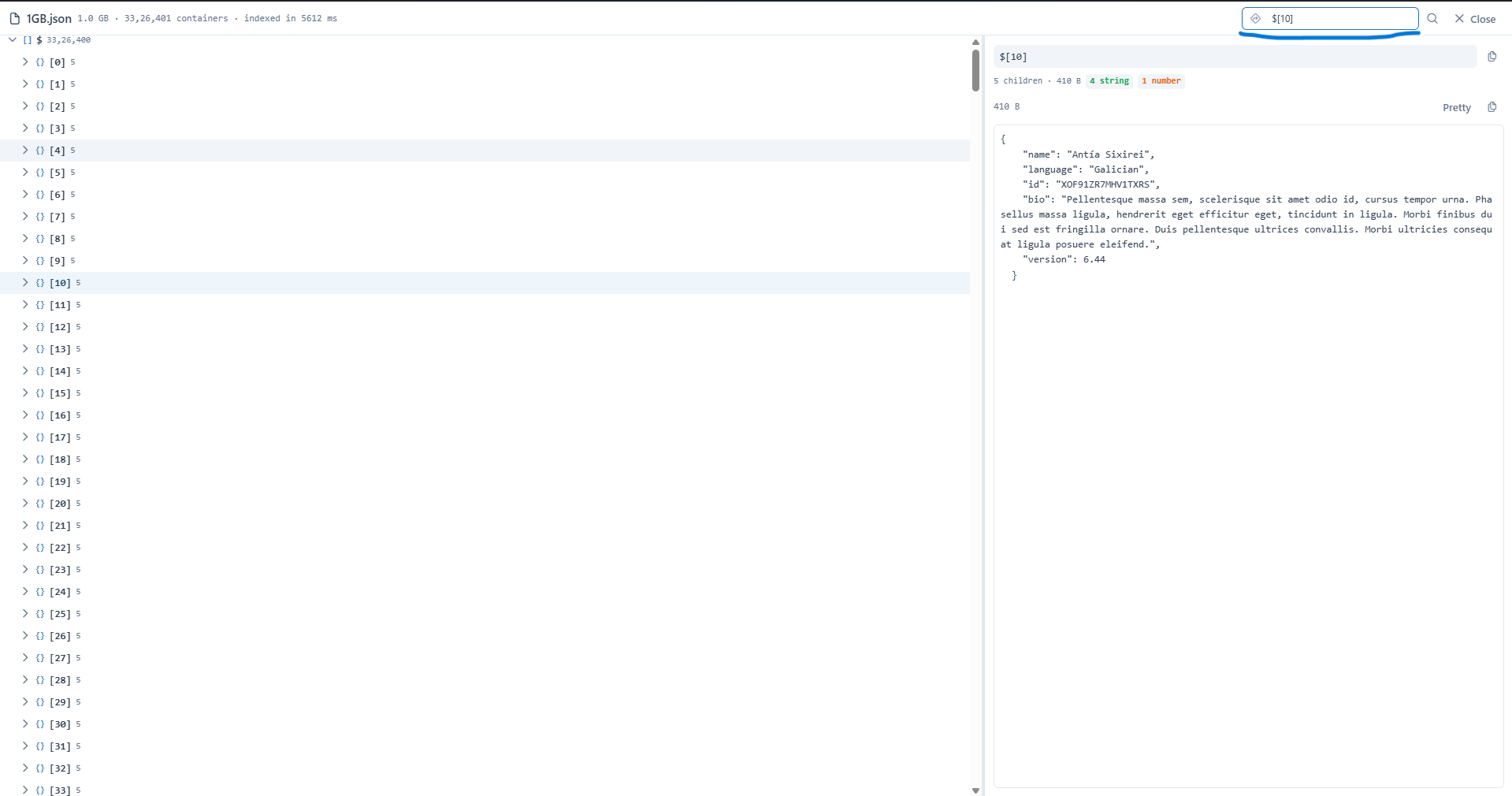Expand the [25] object node
Image resolution: width=1512 pixels, height=796 pixels.
click(x=25, y=613)
